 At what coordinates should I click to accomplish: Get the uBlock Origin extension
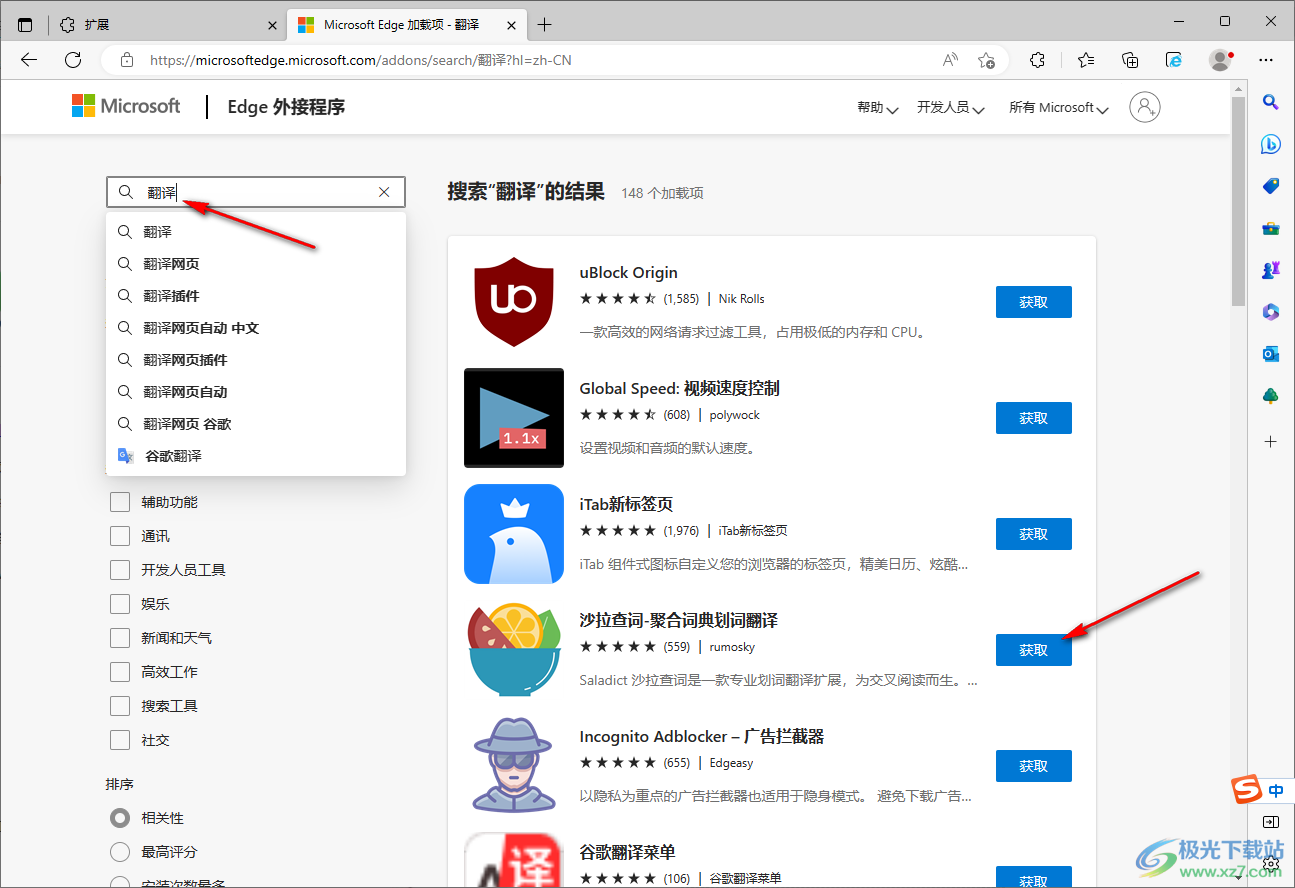coord(1033,302)
